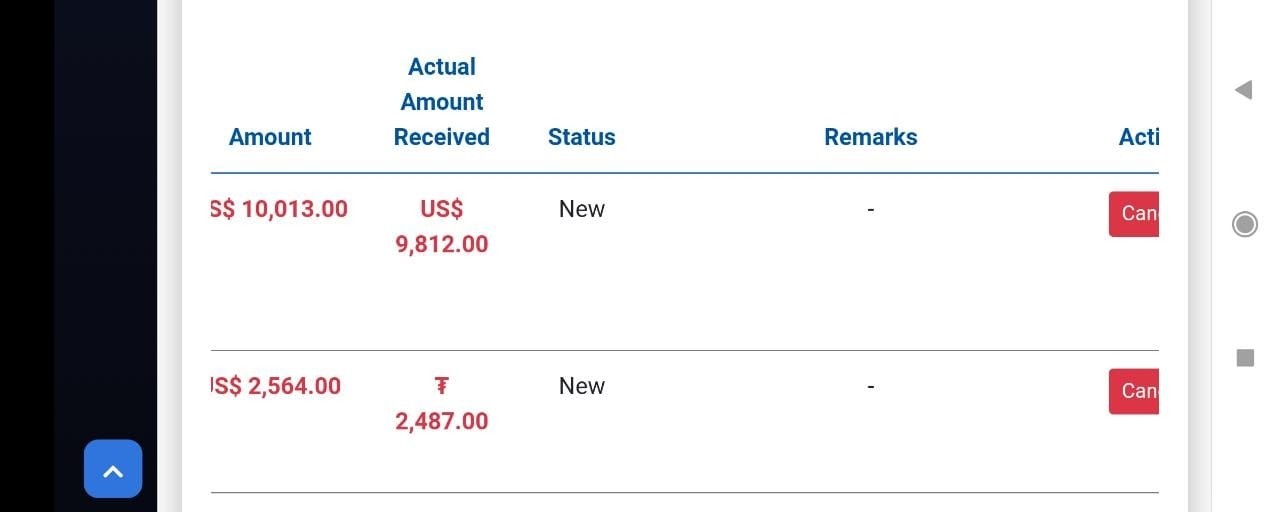The width and height of the screenshot is (1280, 512).
Task: Select the US$ 2,564.00 amount cell
Action: coord(276,386)
